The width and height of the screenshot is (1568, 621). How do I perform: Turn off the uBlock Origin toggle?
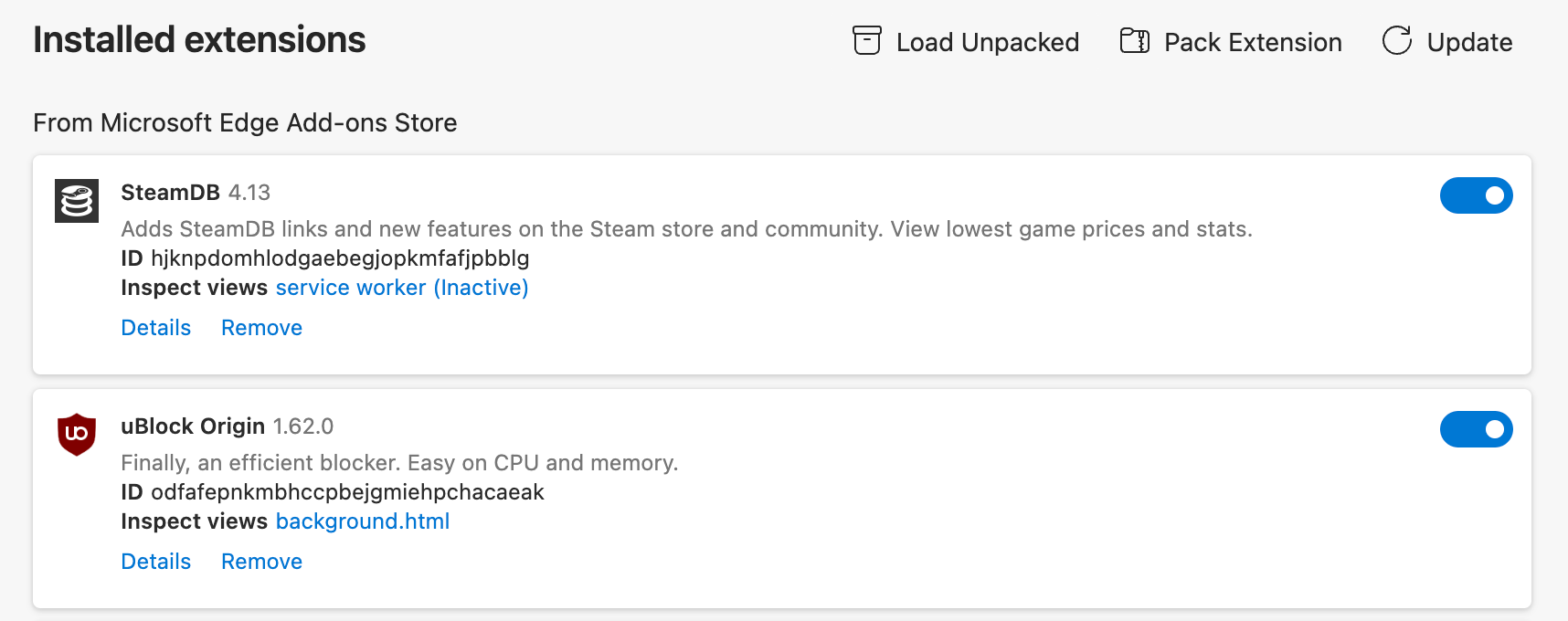tap(1476, 429)
